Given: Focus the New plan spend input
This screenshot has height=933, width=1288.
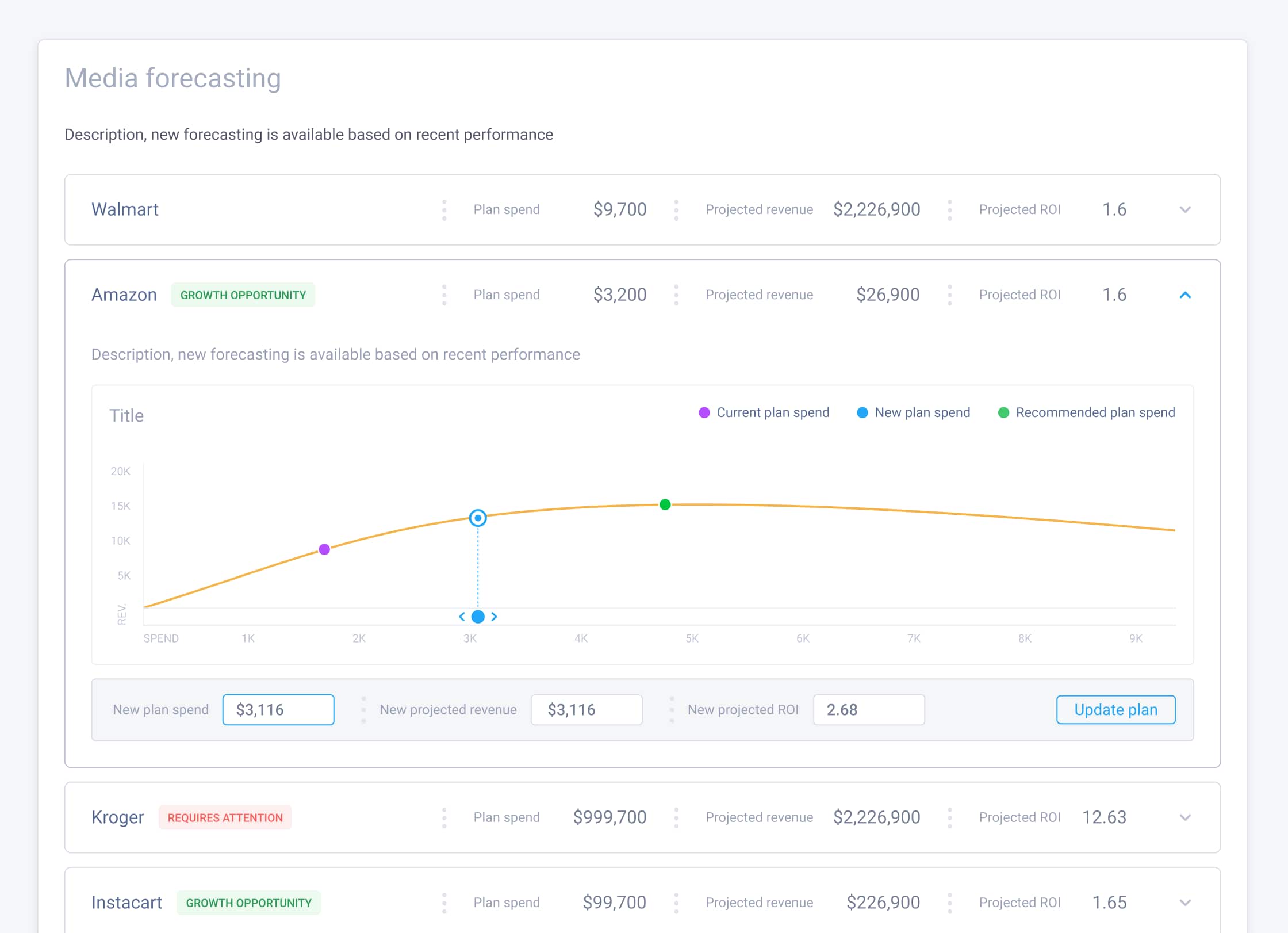Looking at the screenshot, I should 278,709.
